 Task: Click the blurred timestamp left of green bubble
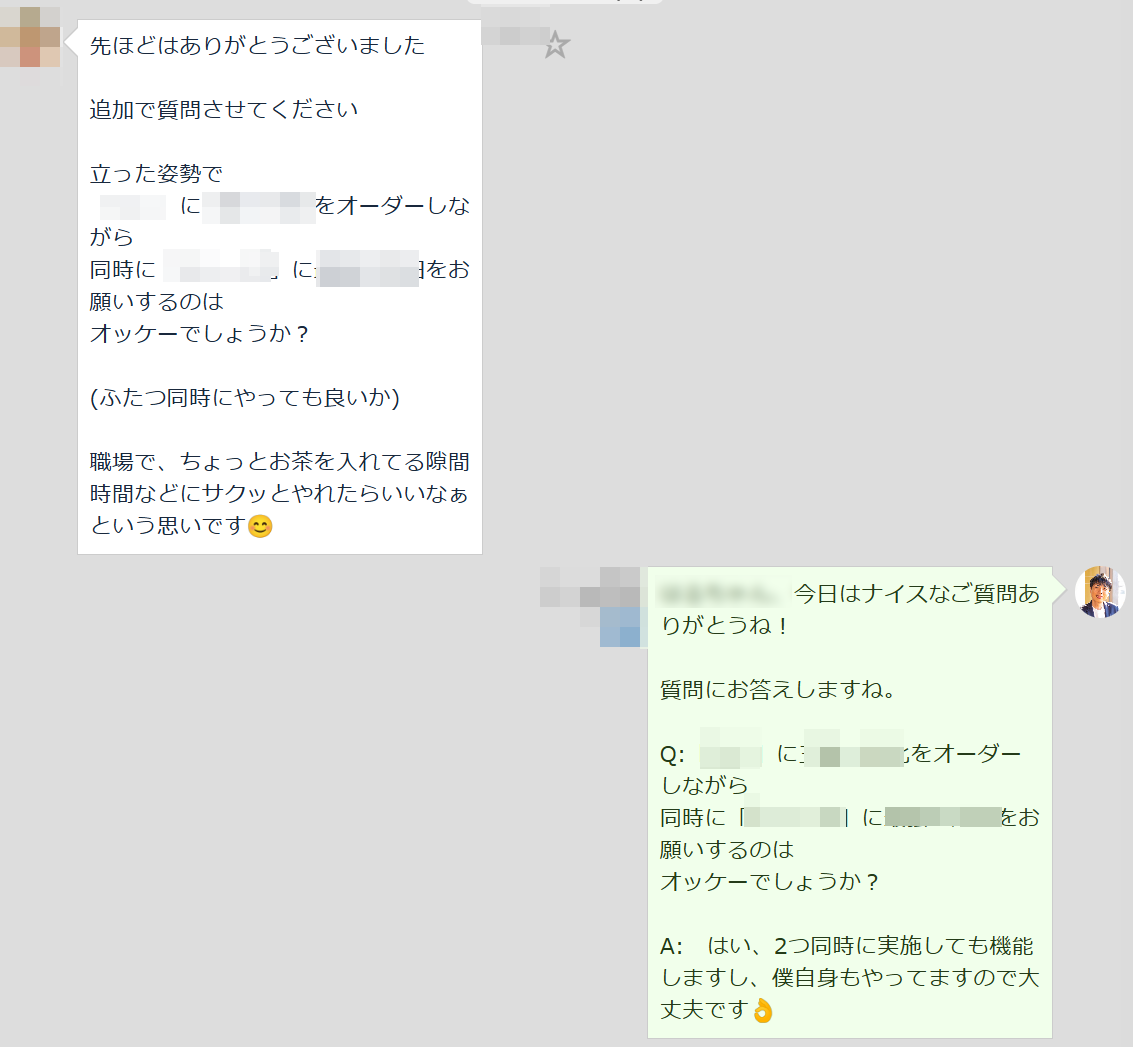(590, 606)
